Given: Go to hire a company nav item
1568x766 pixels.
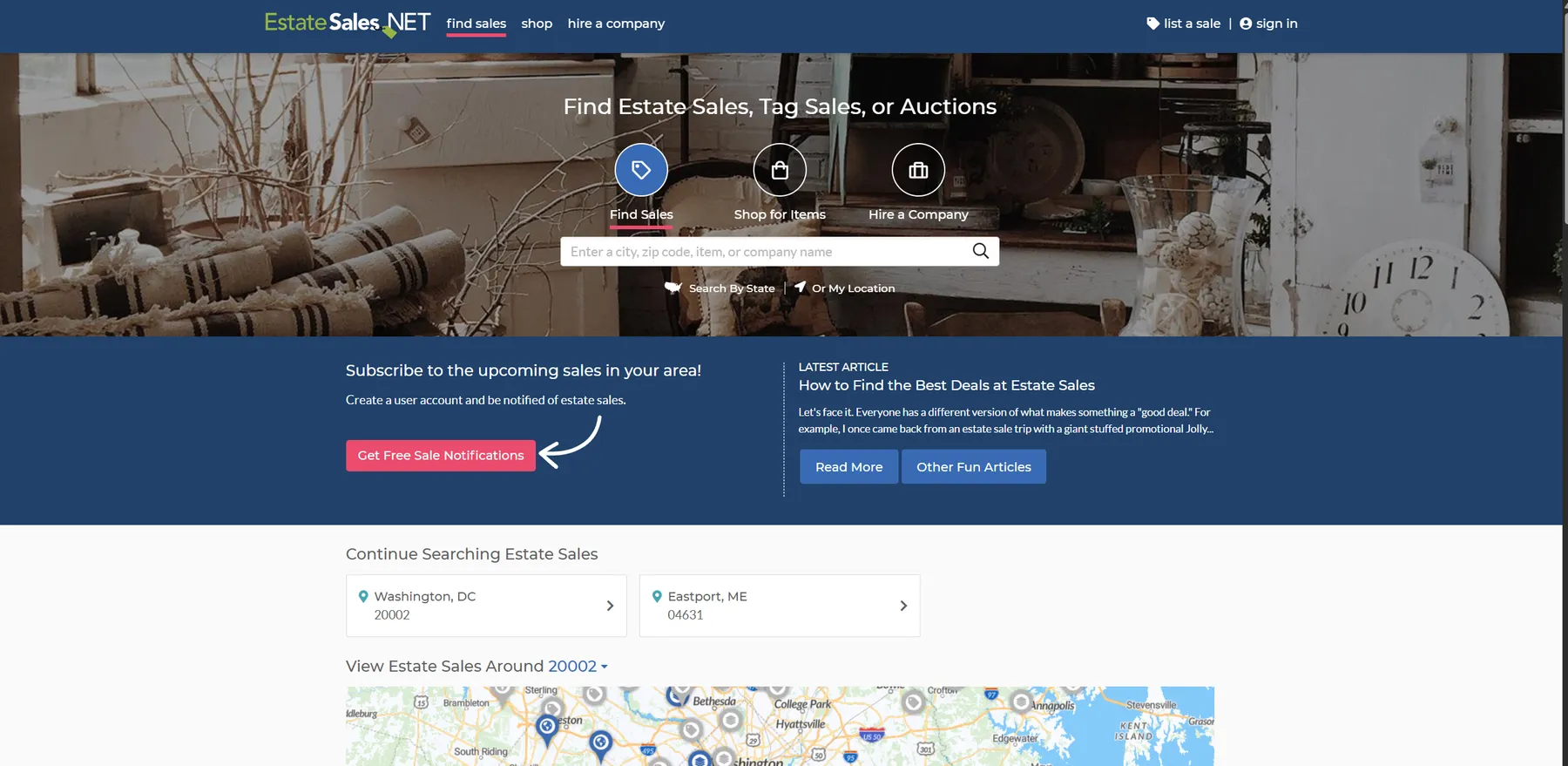Looking at the screenshot, I should pyautogui.click(x=616, y=24).
